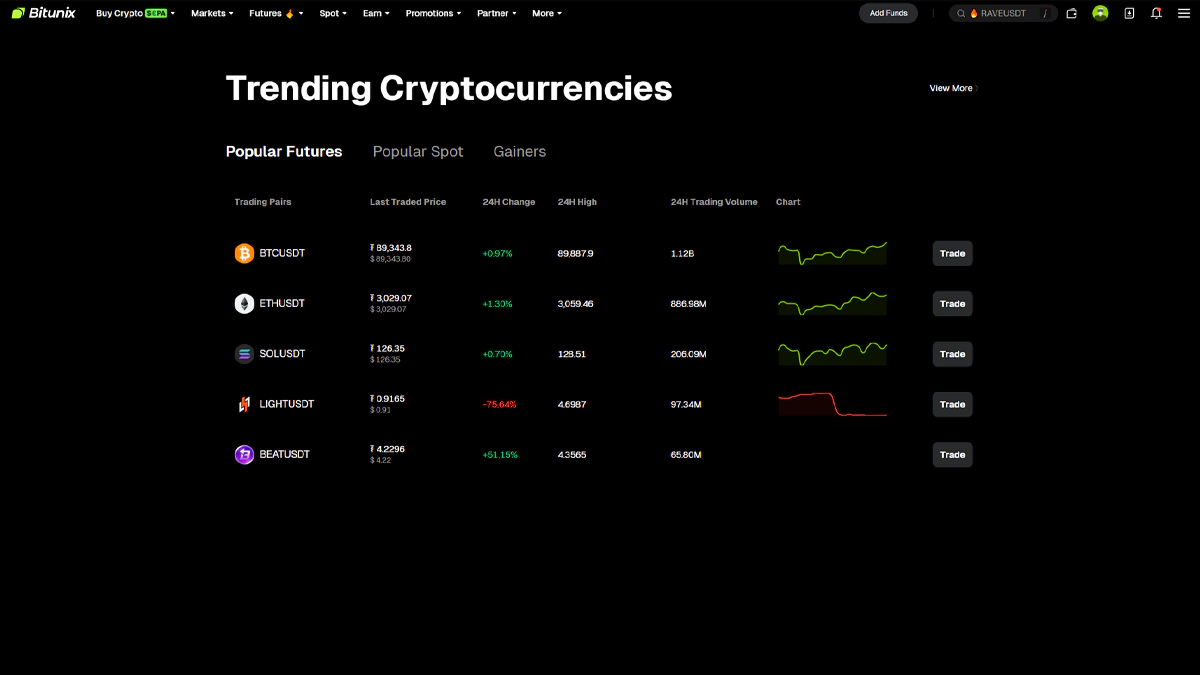Open the hamburger menu icon
The width and height of the screenshot is (1200, 675).
tap(1184, 13)
